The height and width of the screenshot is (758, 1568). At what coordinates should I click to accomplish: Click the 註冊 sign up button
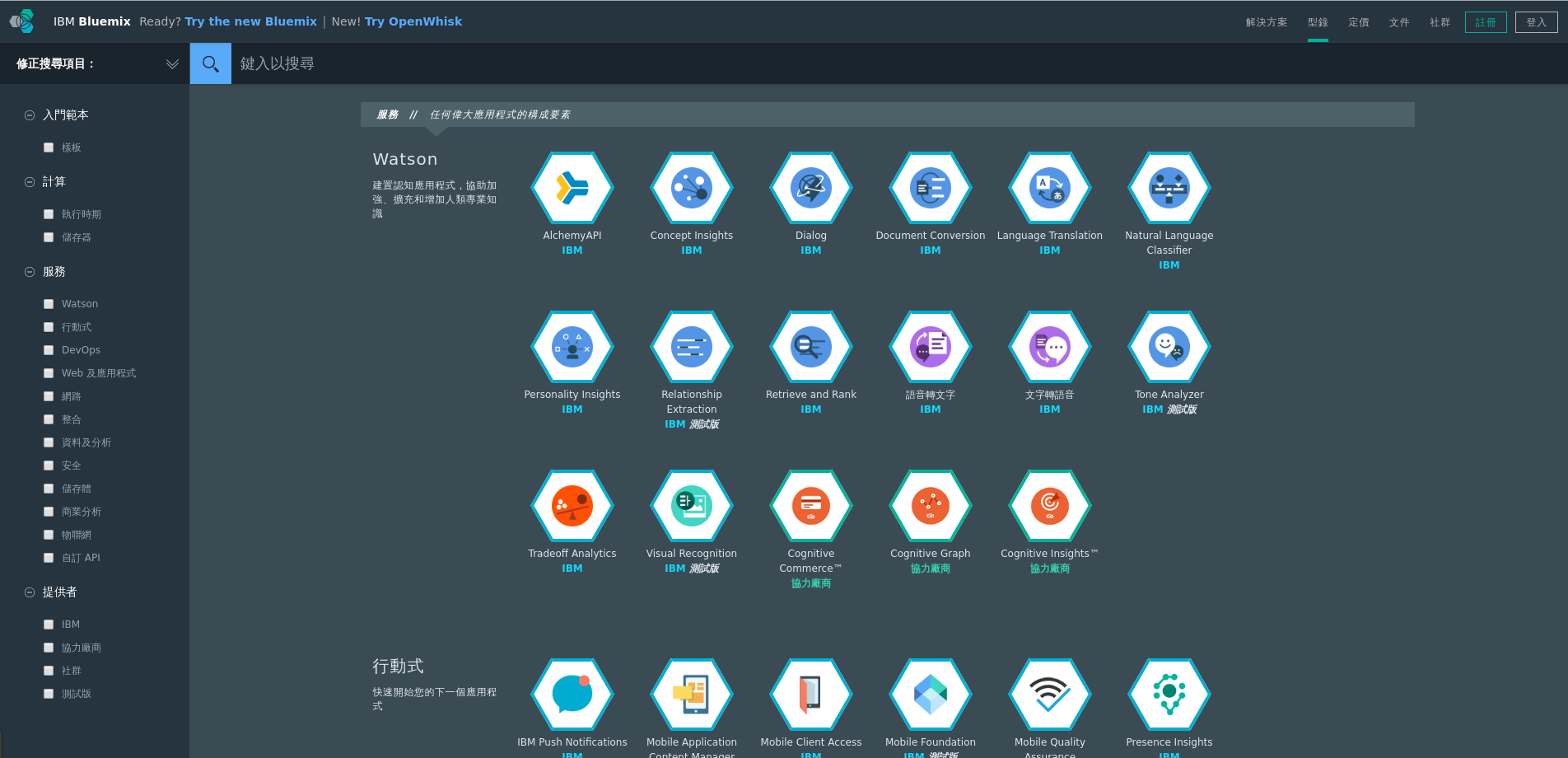(x=1486, y=22)
